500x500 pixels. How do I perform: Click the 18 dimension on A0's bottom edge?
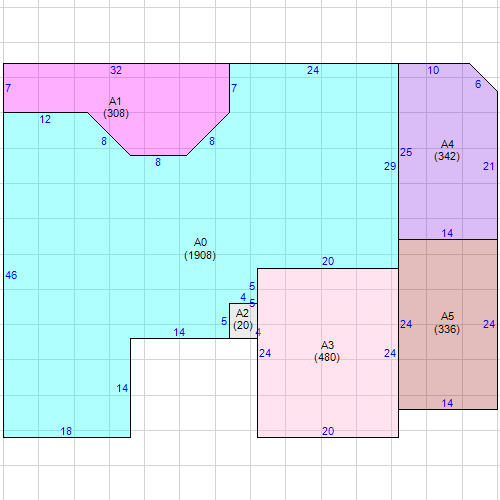tap(66, 431)
